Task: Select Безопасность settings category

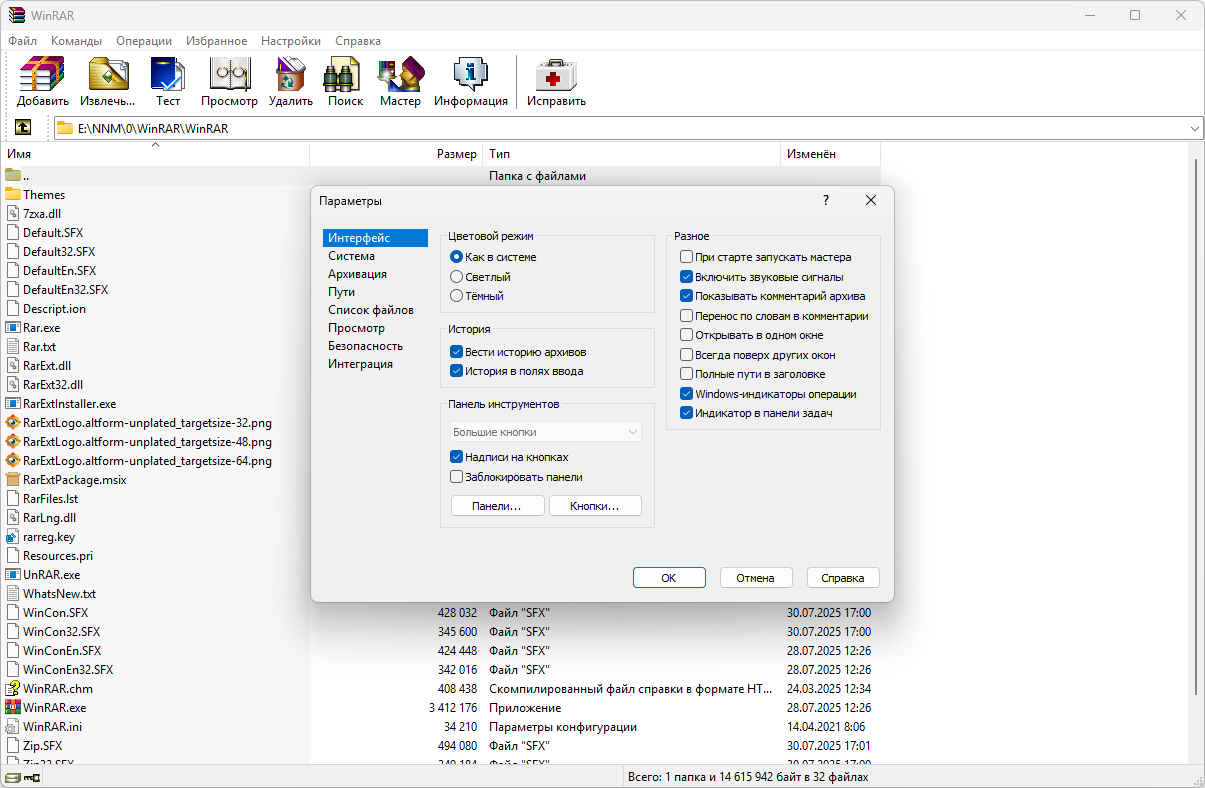Action: [365, 346]
